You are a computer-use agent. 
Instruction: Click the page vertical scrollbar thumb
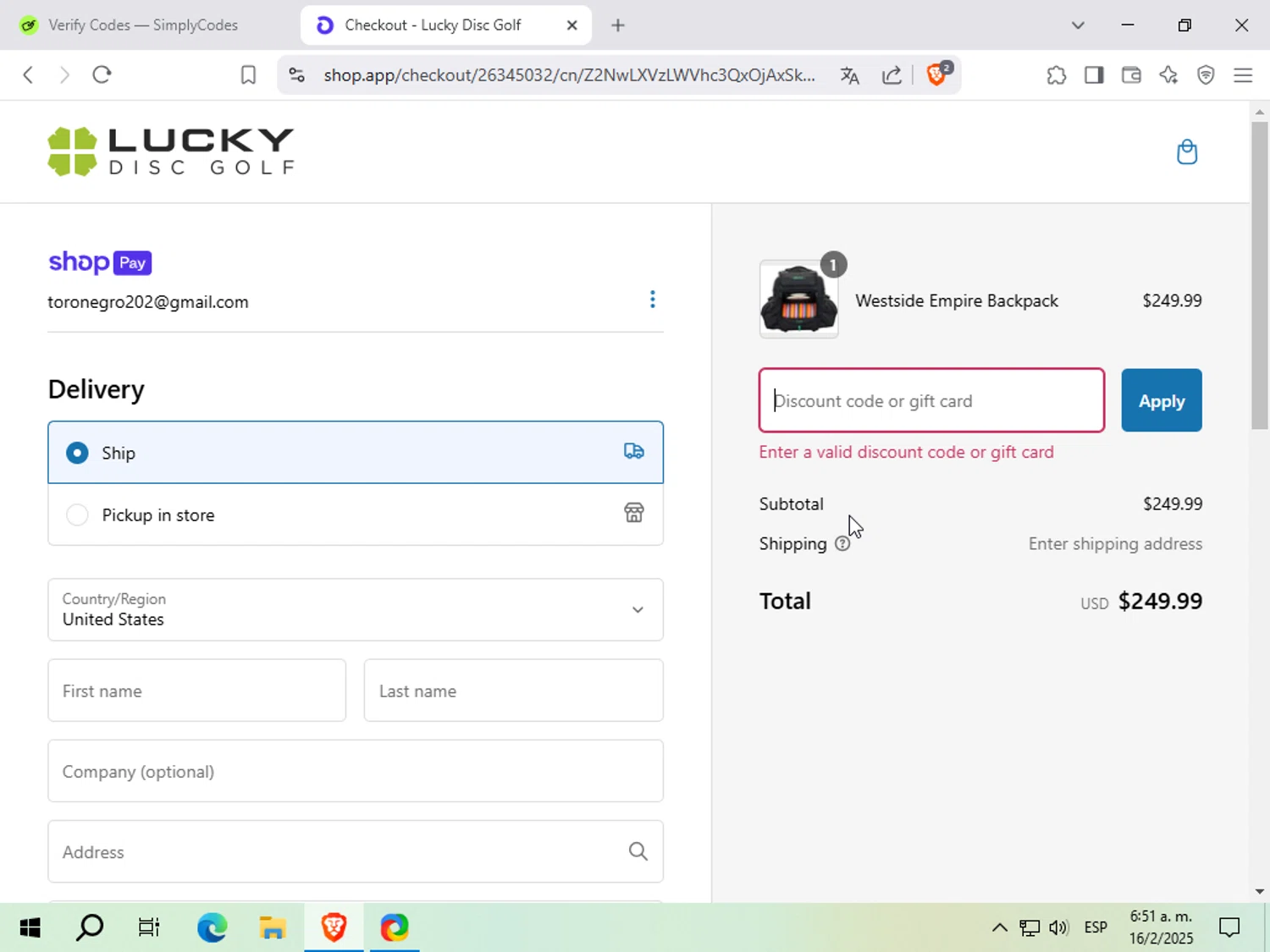[1260, 275]
